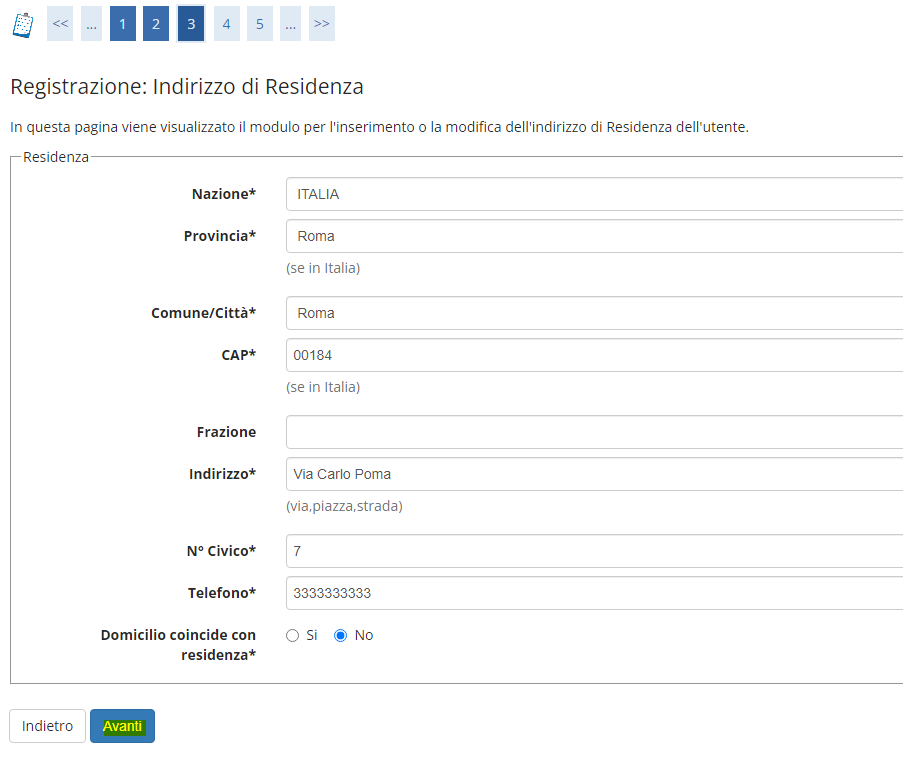Focus the Telefono input field

tap(594, 593)
